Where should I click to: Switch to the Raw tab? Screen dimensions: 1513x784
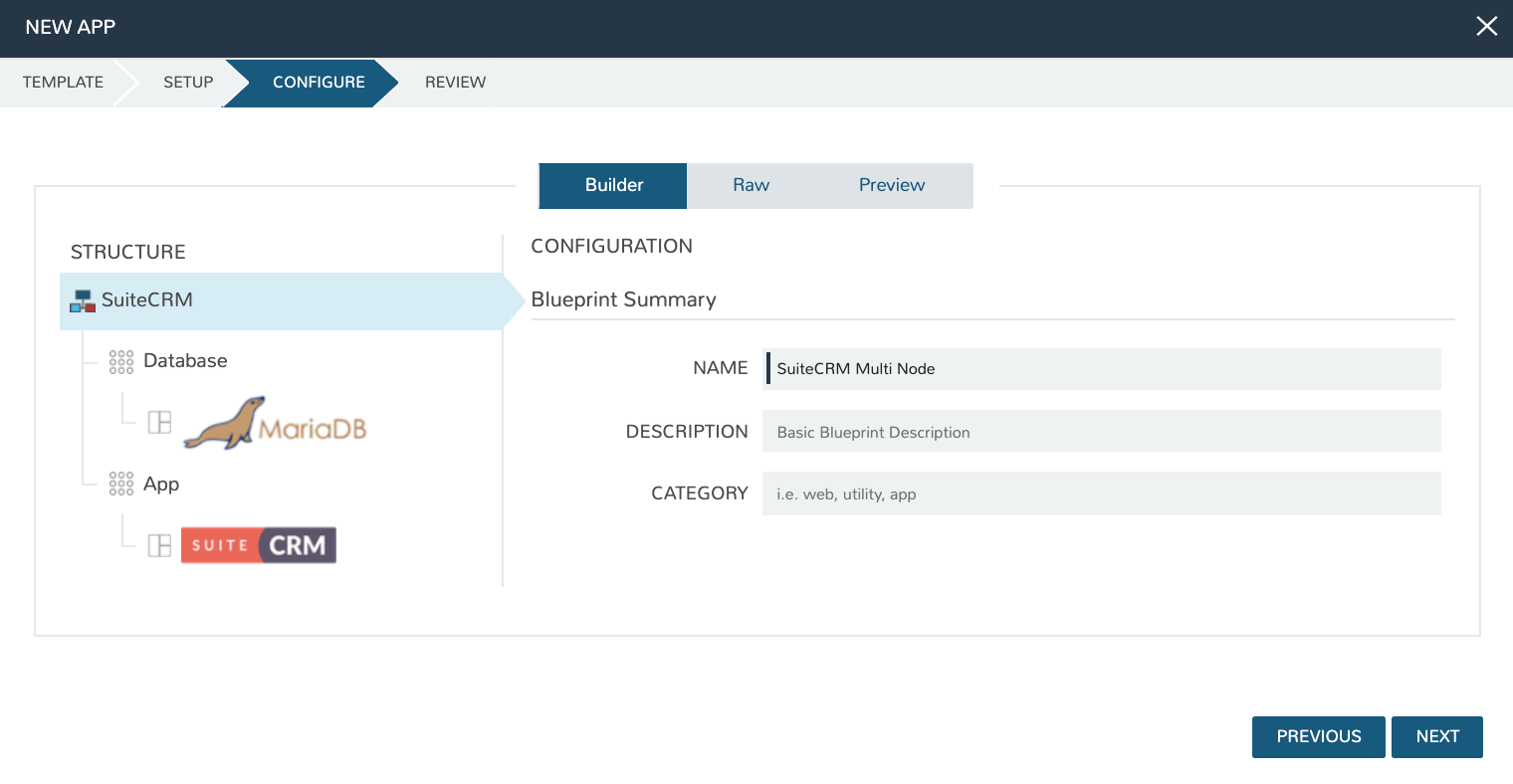[x=751, y=186]
